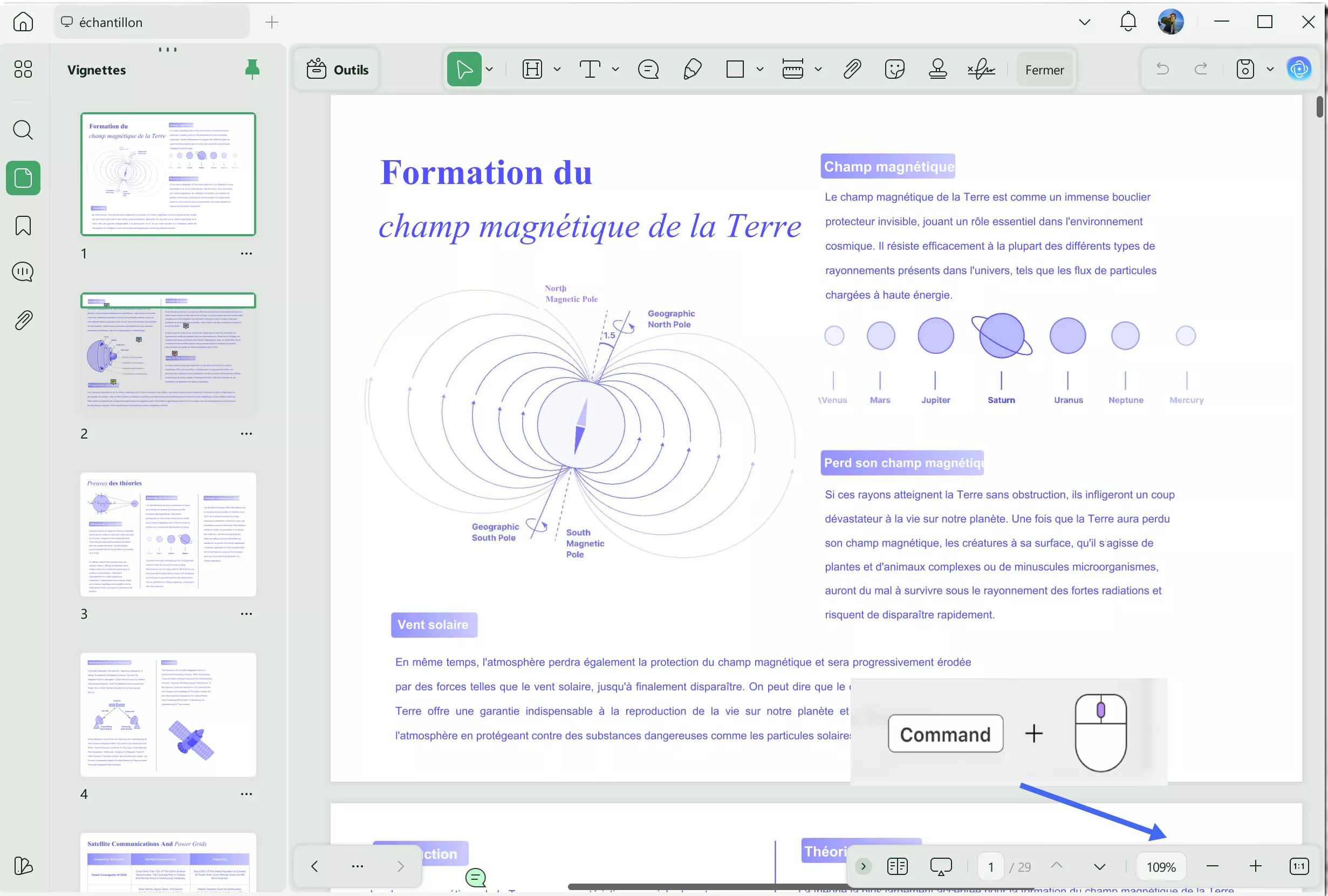Expand highlight tool options arrow

pyautogui.click(x=557, y=70)
